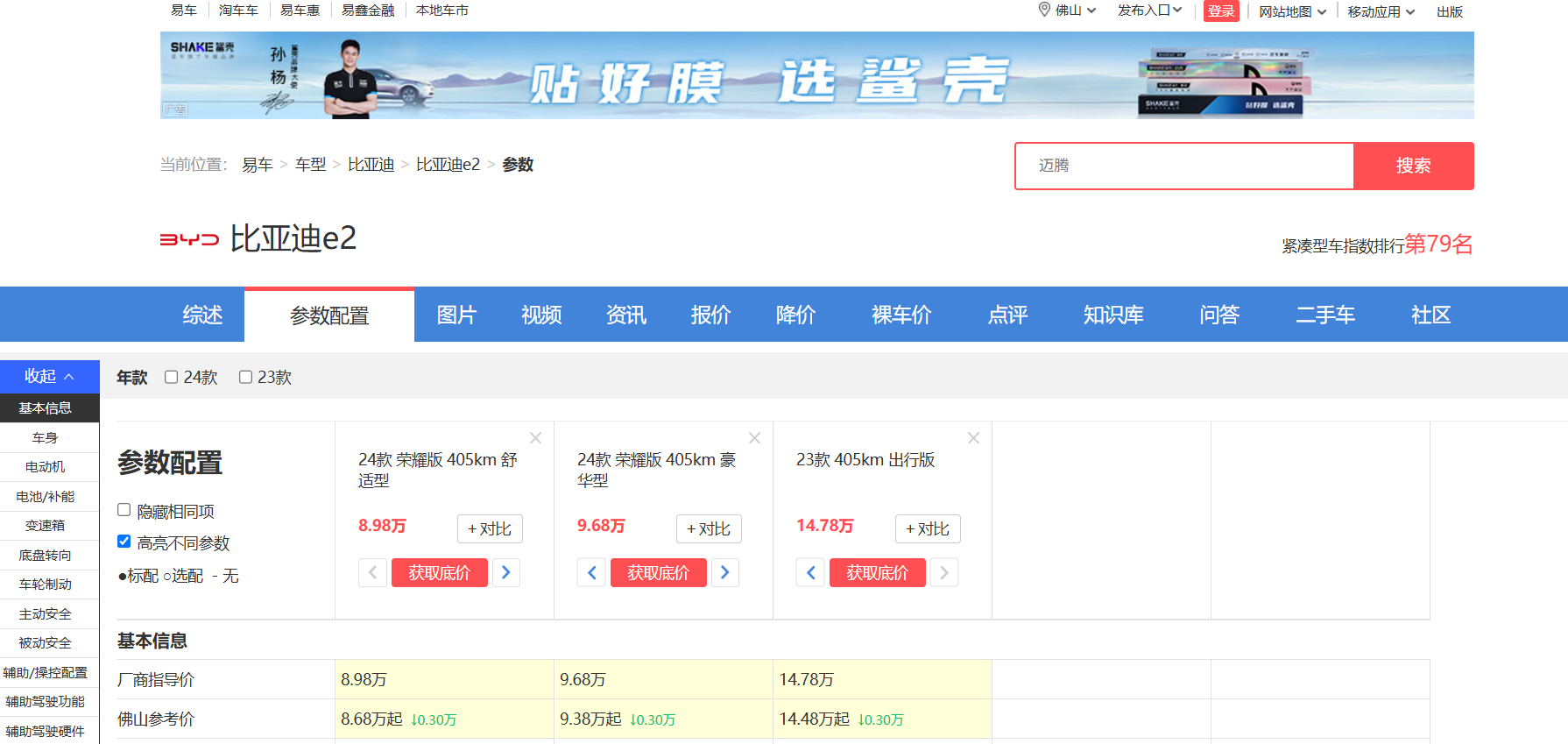Viewport: 1568px width, 744px height.
Task: Open the 图片 tab
Action: pyautogui.click(x=456, y=315)
